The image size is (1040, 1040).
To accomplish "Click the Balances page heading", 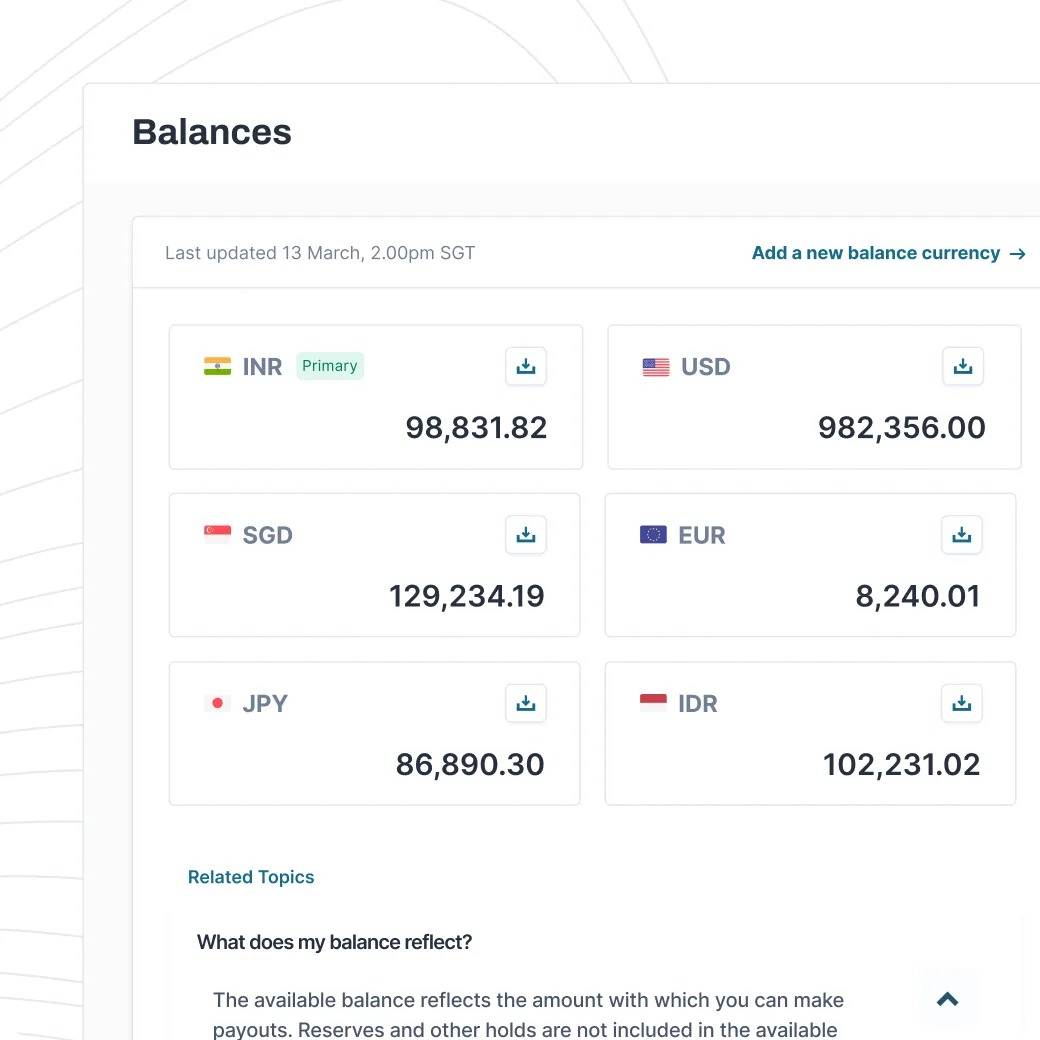I will tap(212, 132).
